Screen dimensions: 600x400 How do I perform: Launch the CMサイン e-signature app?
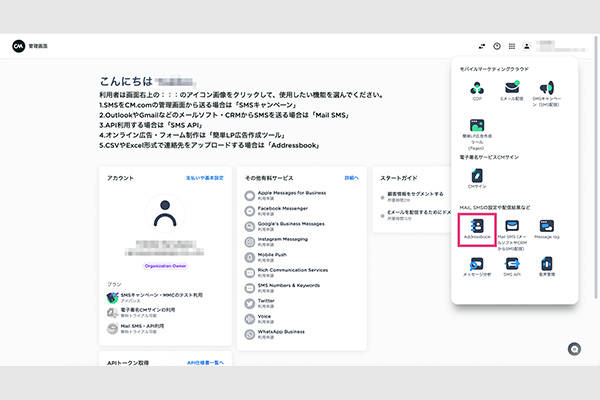pyautogui.click(x=476, y=176)
